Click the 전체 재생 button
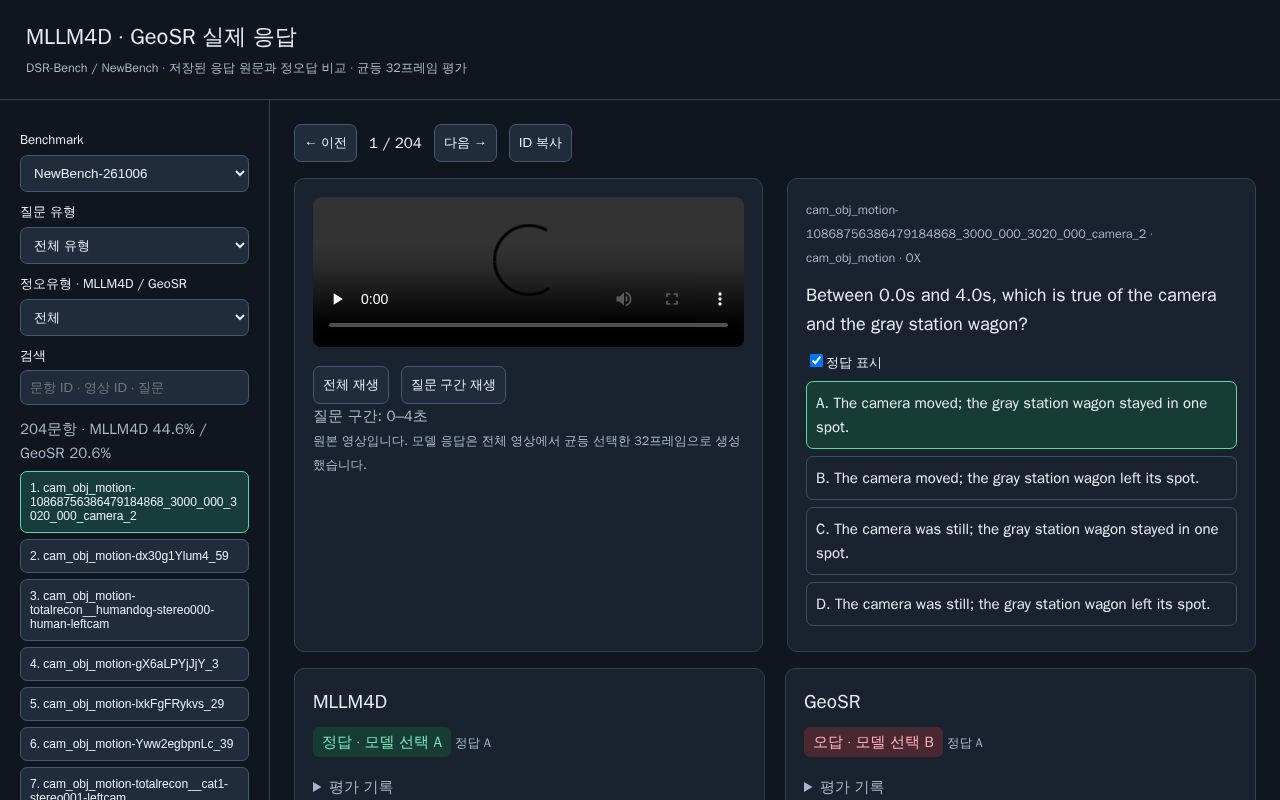This screenshot has width=1280, height=800. pyautogui.click(x=351, y=385)
